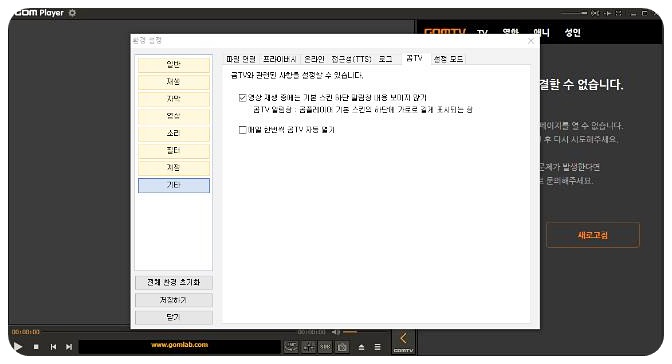
Task: Skip to the next track
Action: coord(69,347)
